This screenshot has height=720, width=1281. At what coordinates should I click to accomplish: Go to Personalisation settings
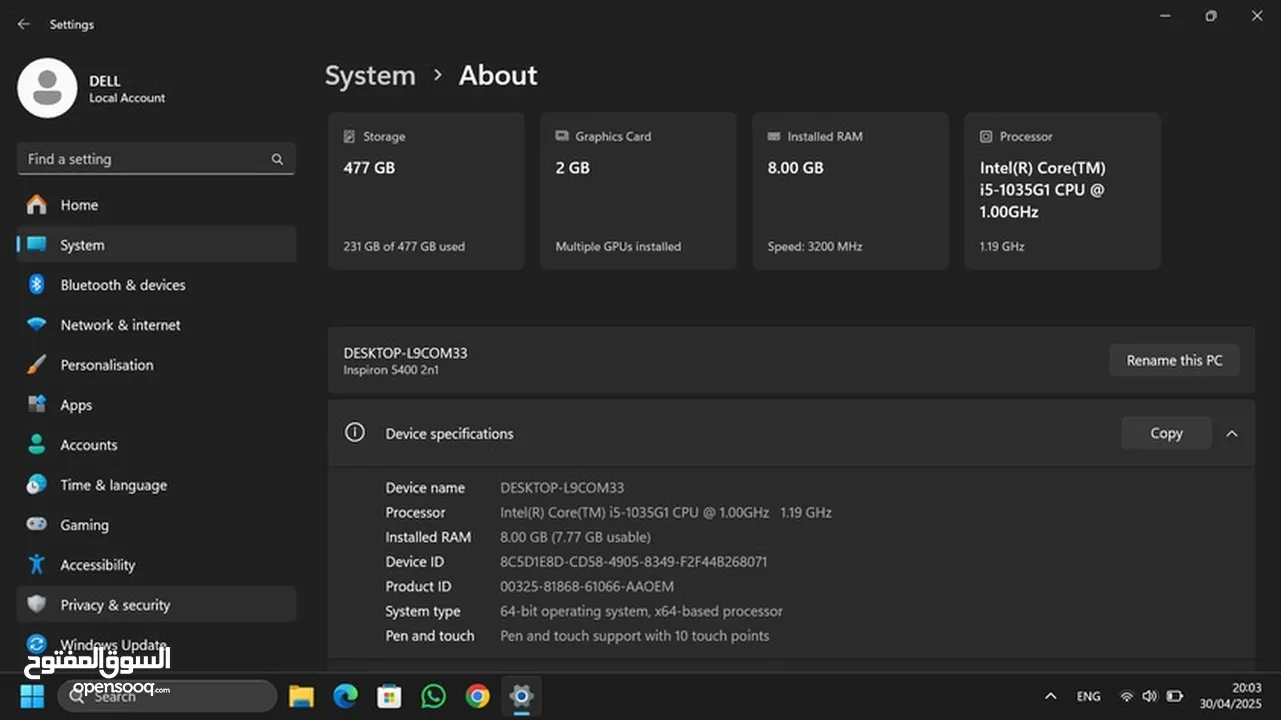click(156, 365)
